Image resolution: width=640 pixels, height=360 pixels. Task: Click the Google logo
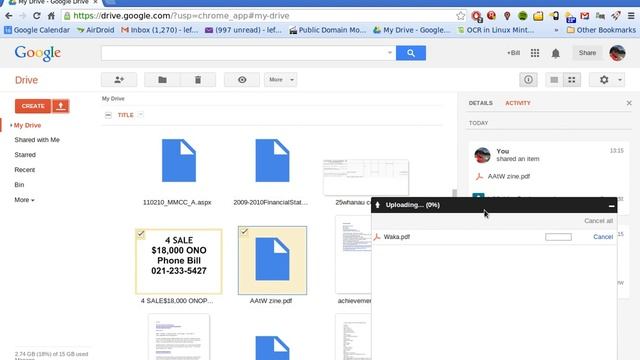38,53
